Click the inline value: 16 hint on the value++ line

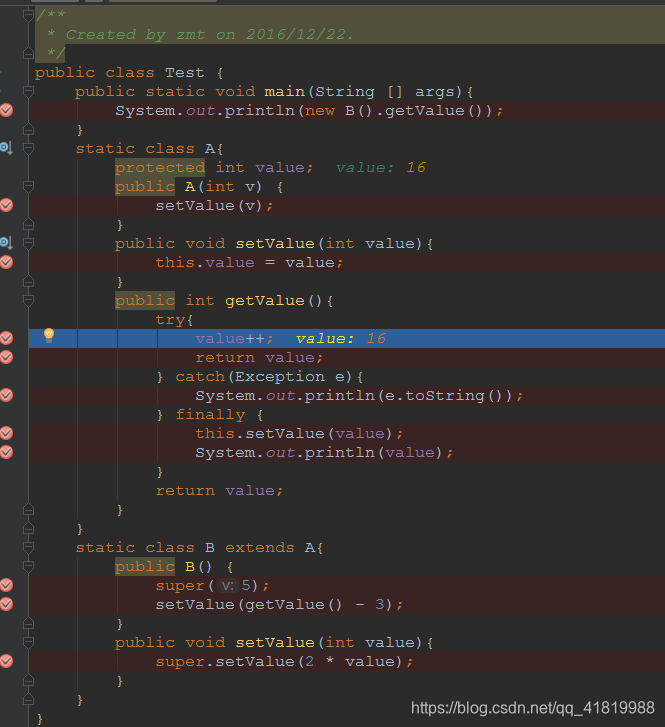[x=341, y=338]
